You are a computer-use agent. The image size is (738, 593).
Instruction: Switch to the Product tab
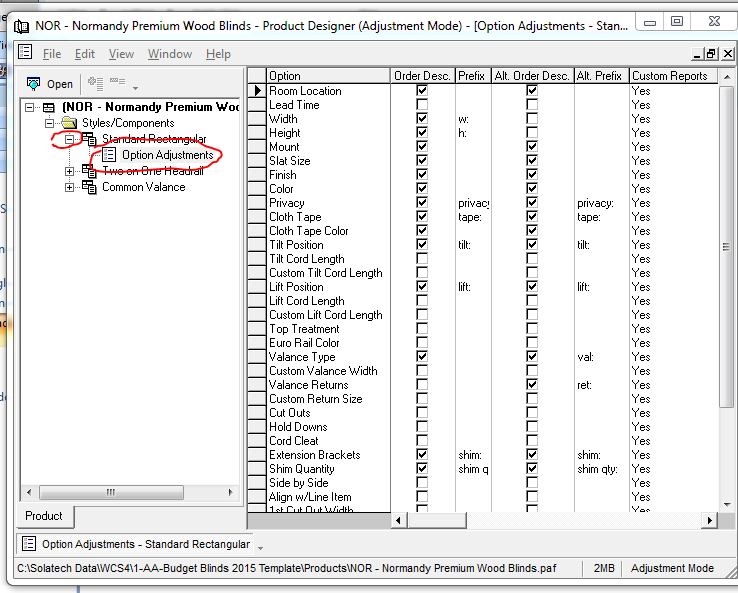pos(44,516)
